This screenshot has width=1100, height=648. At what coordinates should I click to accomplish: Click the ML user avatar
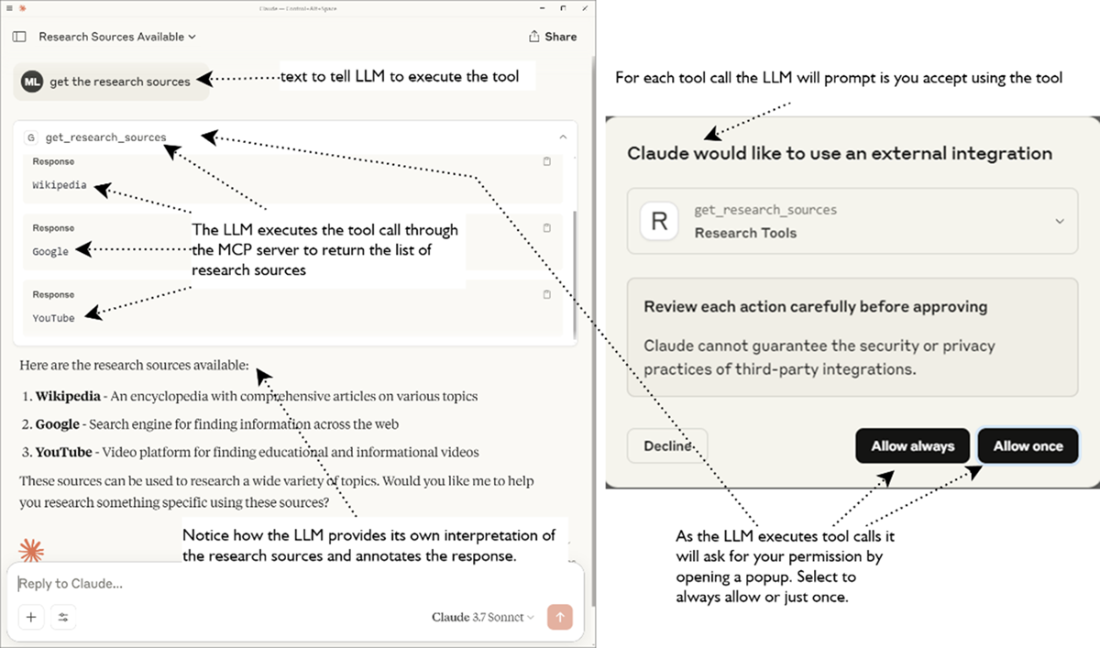coord(31,82)
